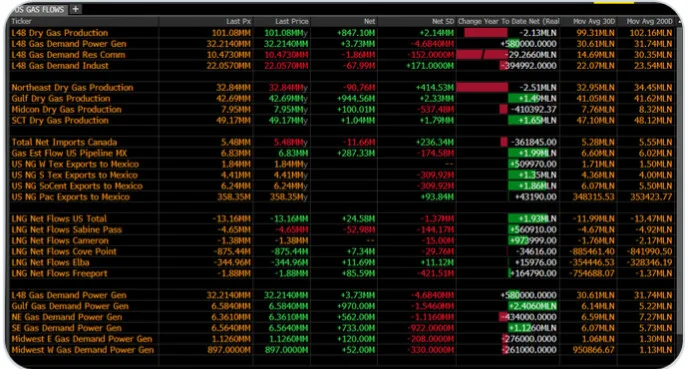
Task: Sort by the Last Price column header
Action: (x=292, y=21)
